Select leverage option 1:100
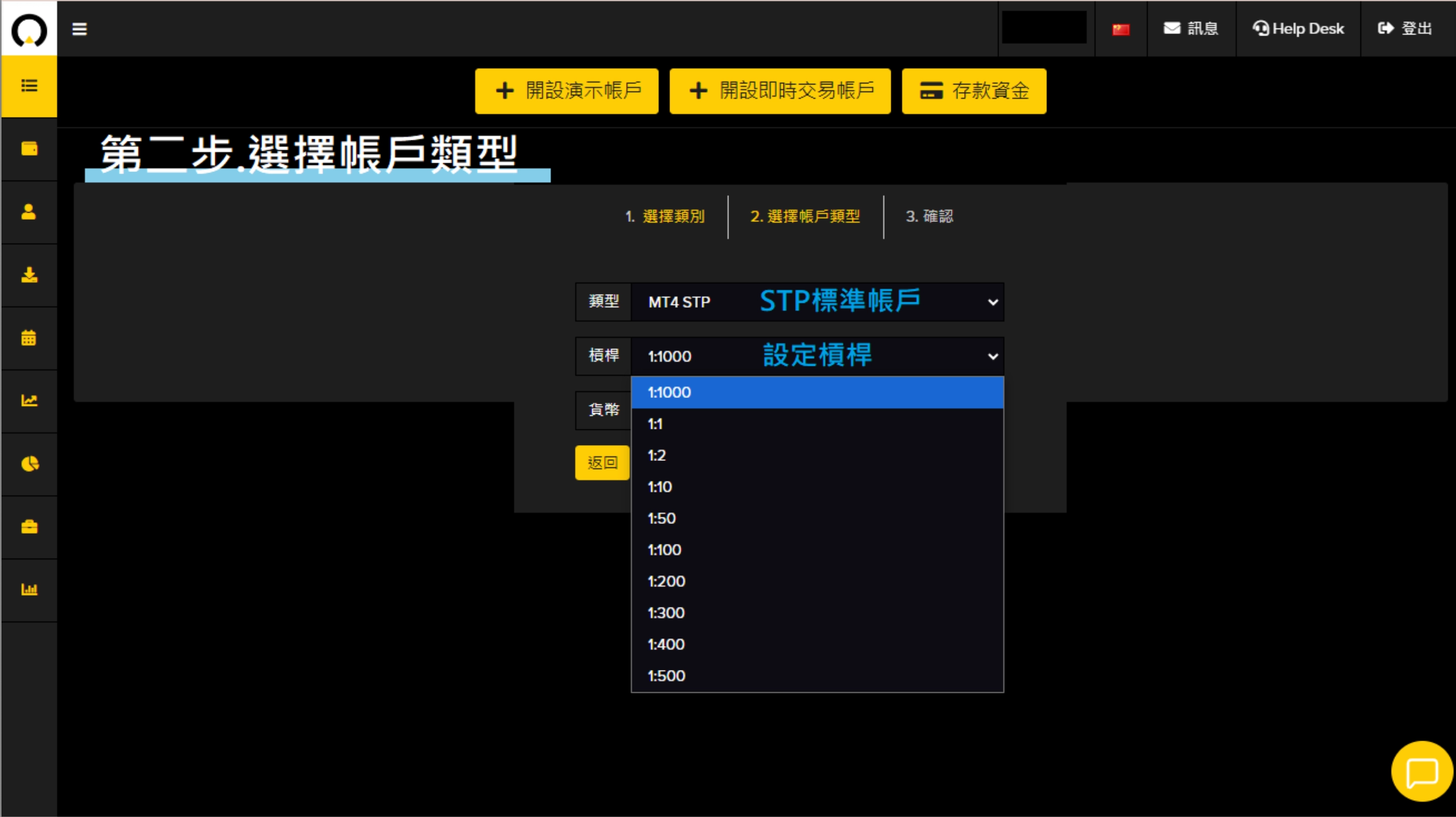1456x817 pixels. point(818,550)
